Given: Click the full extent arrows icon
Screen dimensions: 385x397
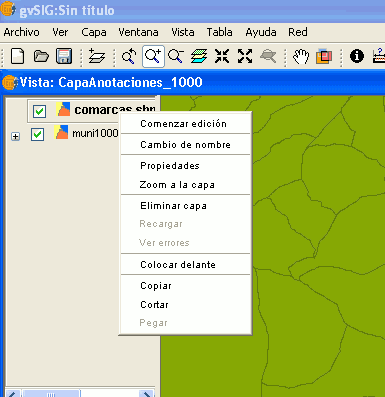Looking at the screenshot, I should pos(245,56).
